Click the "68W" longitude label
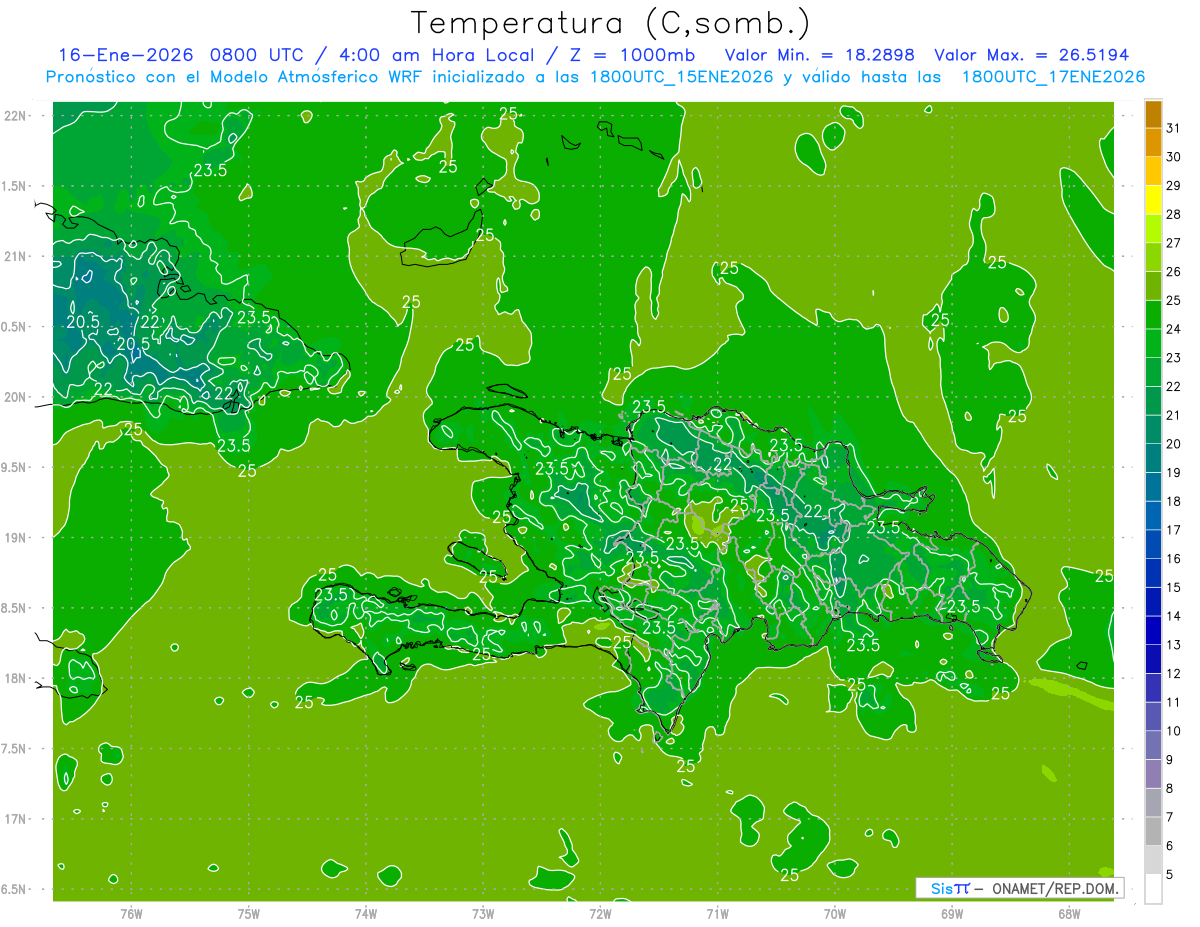The width and height of the screenshot is (1200, 927). point(1068,914)
